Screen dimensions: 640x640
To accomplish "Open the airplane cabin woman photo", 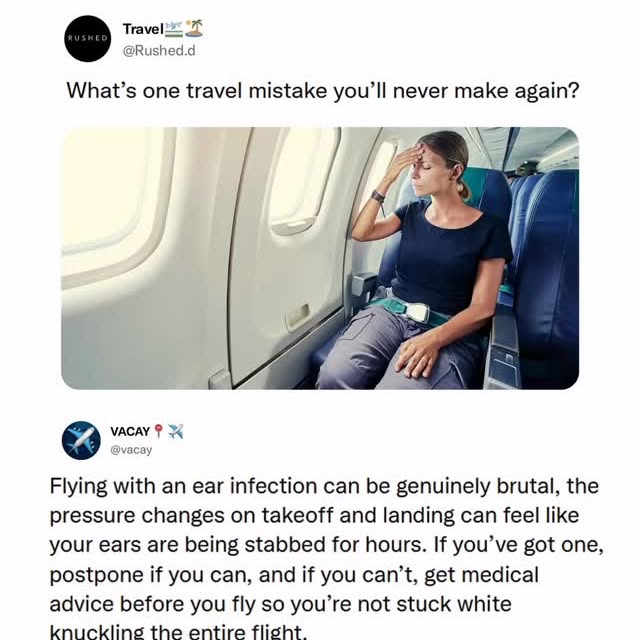I will pos(320,258).
